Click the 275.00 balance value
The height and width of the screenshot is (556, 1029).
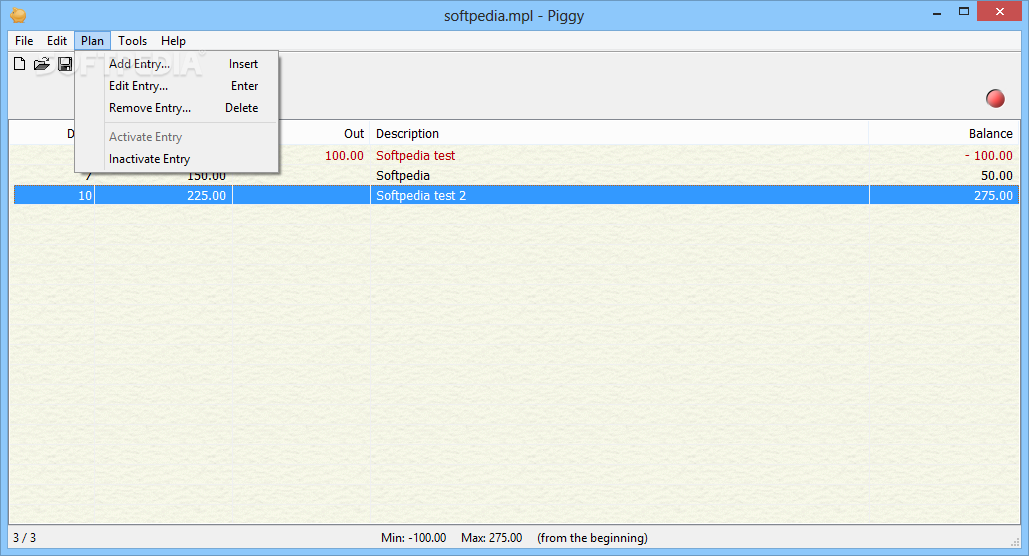(994, 196)
